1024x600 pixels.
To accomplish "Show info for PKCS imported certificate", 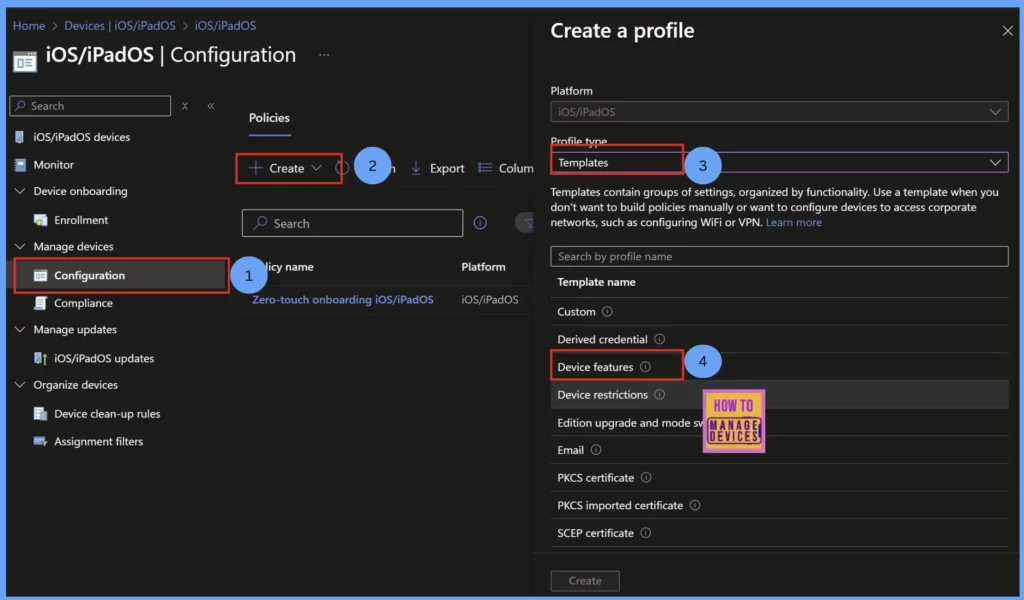I will point(695,505).
